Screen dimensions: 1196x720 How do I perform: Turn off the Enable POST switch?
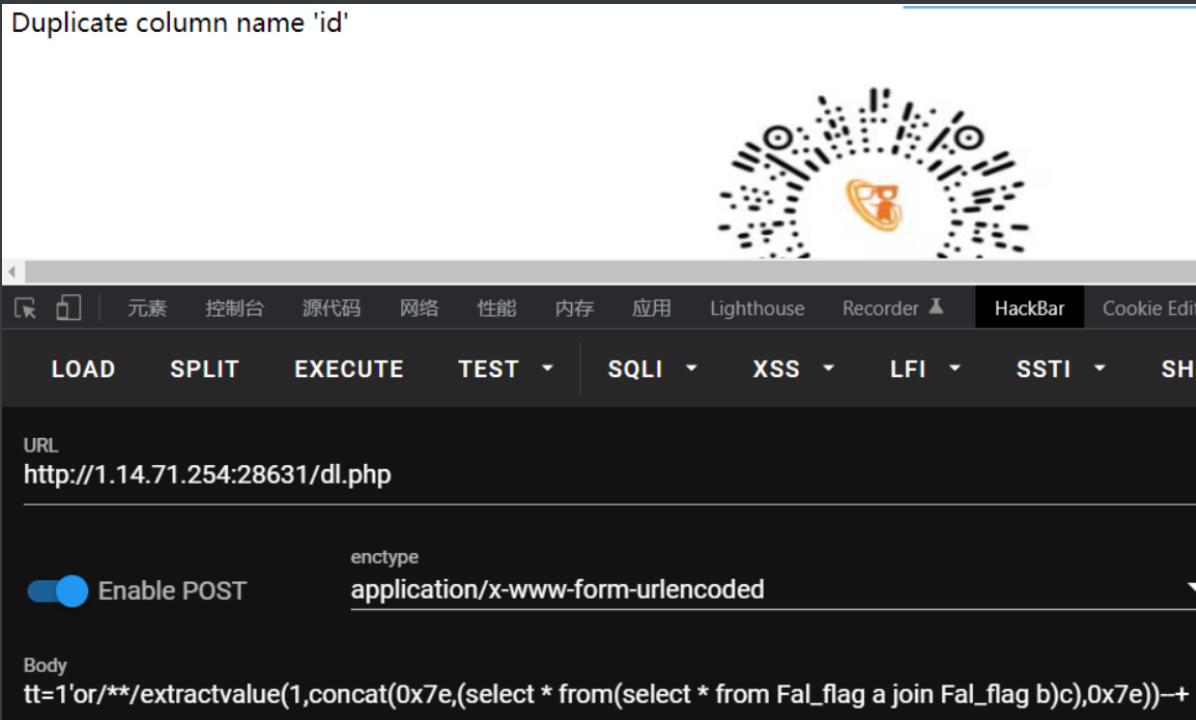coord(58,591)
